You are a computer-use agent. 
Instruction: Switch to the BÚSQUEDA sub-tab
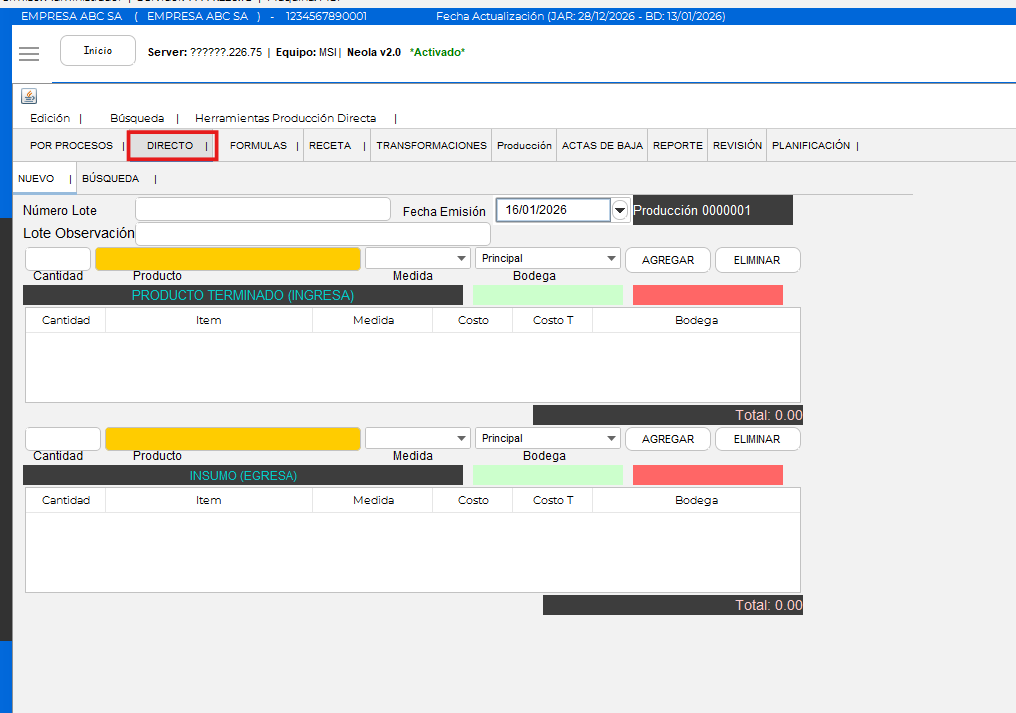[x=110, y=179]
